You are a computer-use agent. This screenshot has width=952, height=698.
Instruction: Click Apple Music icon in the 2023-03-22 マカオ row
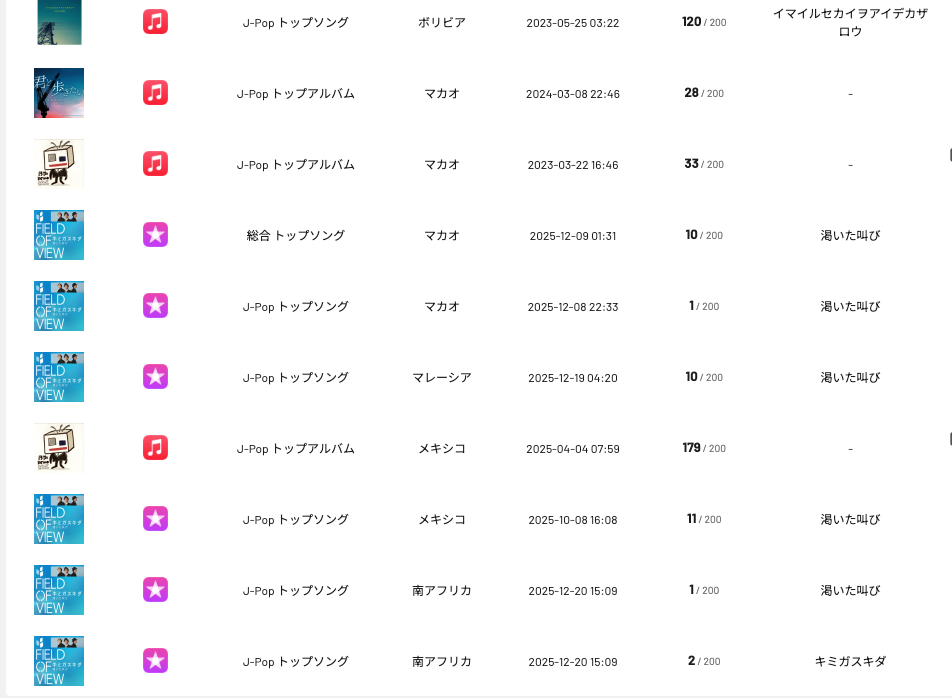[x=155, y=164]
